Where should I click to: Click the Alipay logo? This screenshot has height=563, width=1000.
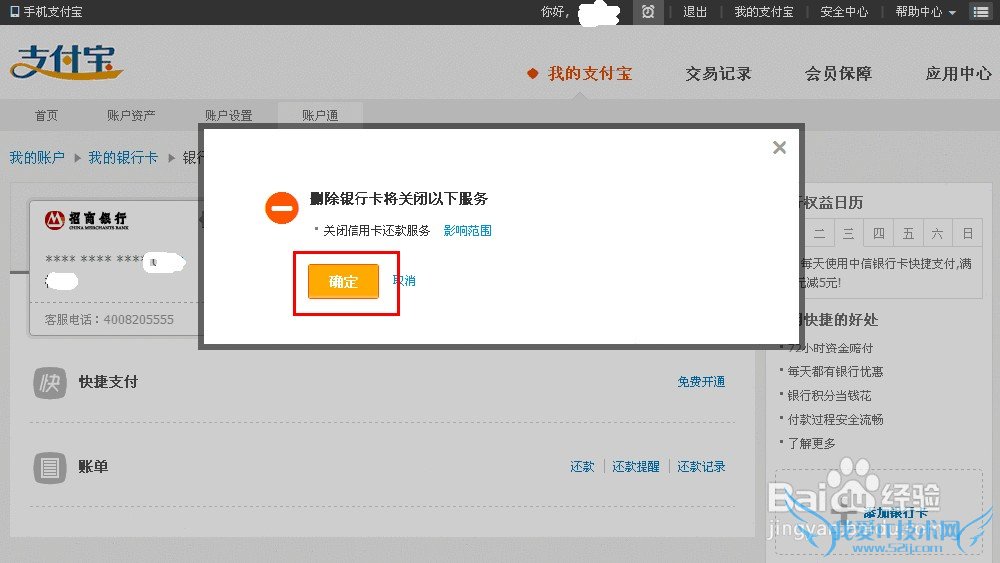click(x=66, y=62)
